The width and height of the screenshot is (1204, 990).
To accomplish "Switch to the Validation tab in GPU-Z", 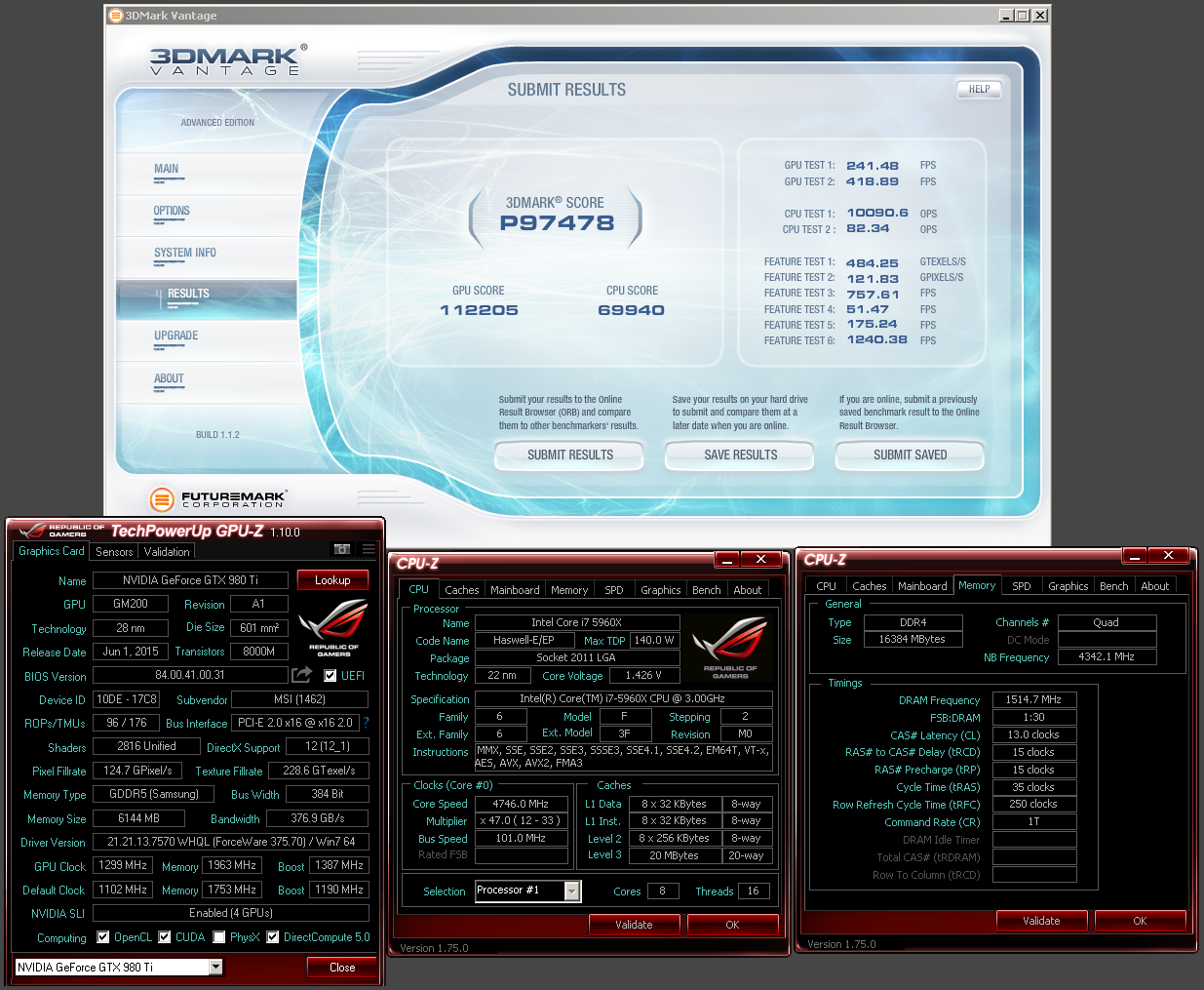I will click(x=167, y=552).
